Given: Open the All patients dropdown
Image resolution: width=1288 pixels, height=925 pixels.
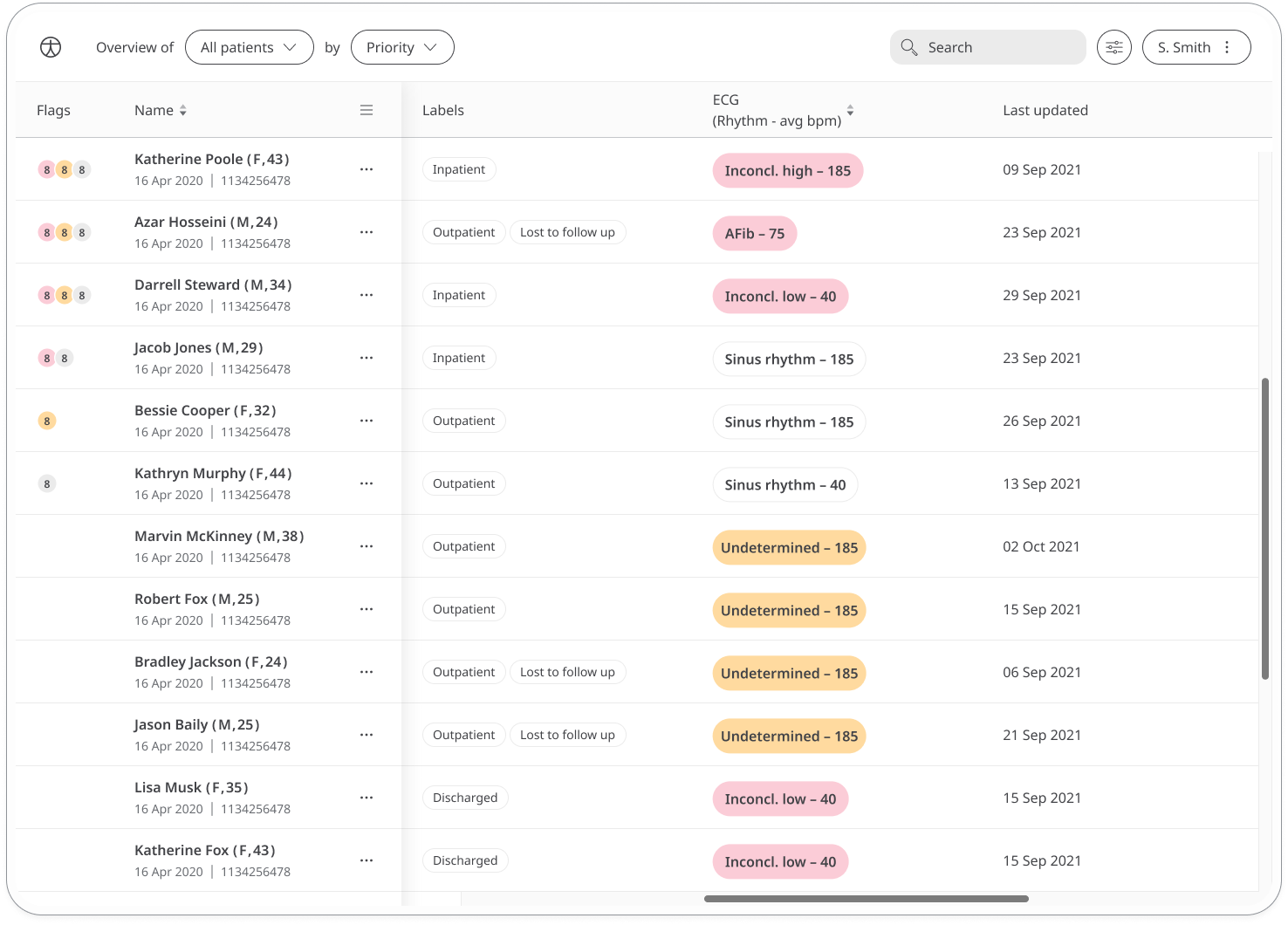Looking at the screenshot, I should (x=250, y=47).
